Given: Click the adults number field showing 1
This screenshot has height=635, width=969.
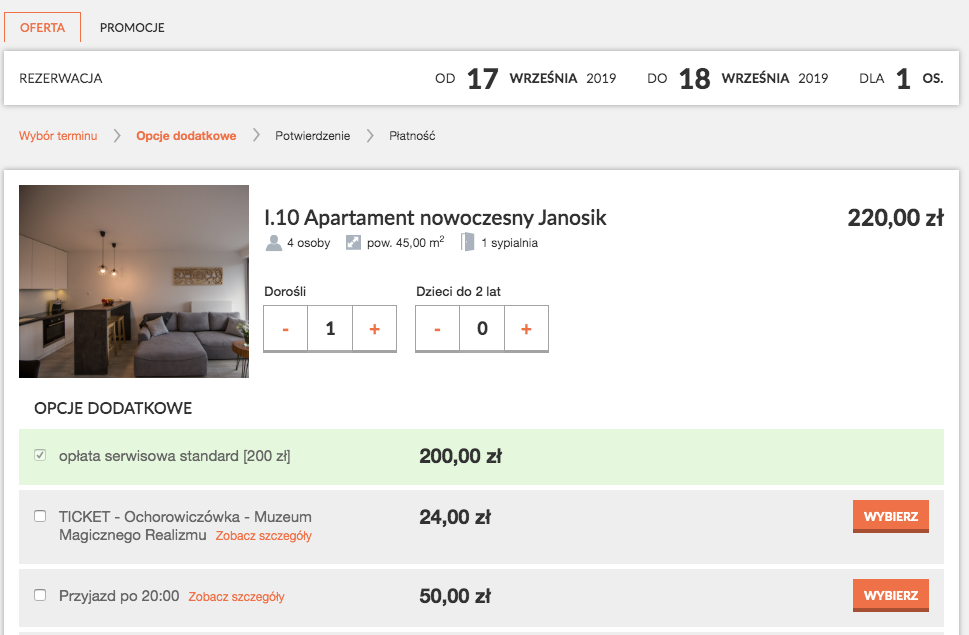Looking at the screenshot, I should point(330,328).
